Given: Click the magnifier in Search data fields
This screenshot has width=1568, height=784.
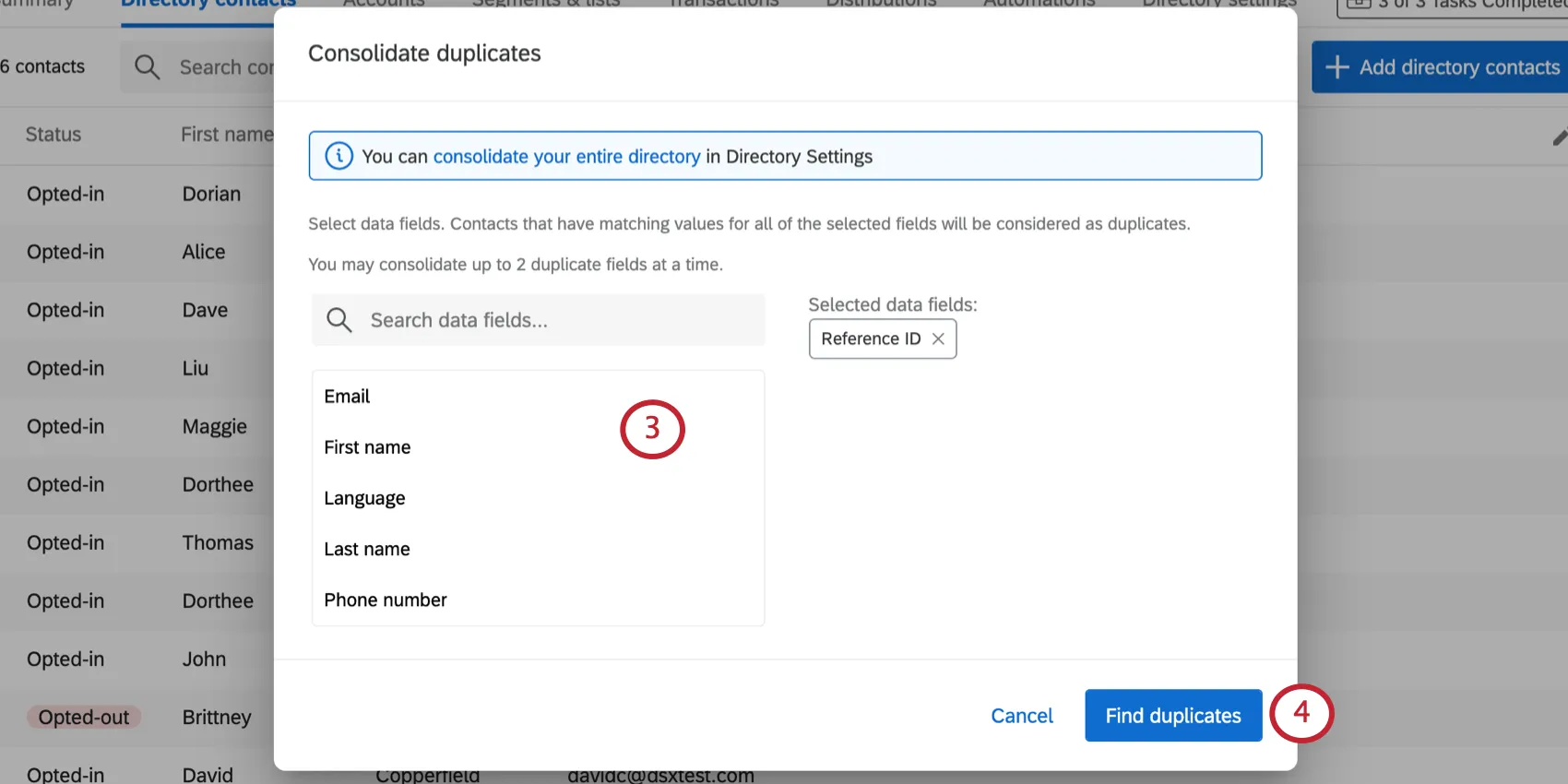Looking at the screenshot, I should (x=339, y=320).
